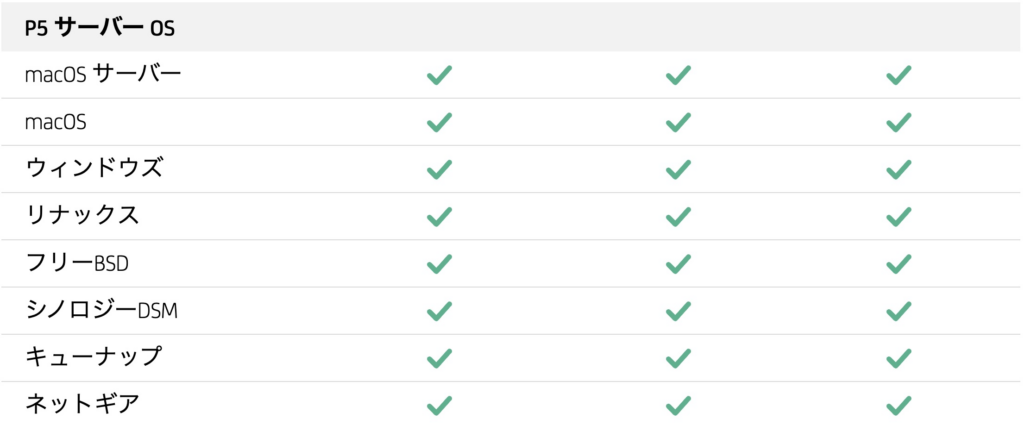
Task: Click the leftmost checkmark in macOS サーバー row
Action: point(440,75)
